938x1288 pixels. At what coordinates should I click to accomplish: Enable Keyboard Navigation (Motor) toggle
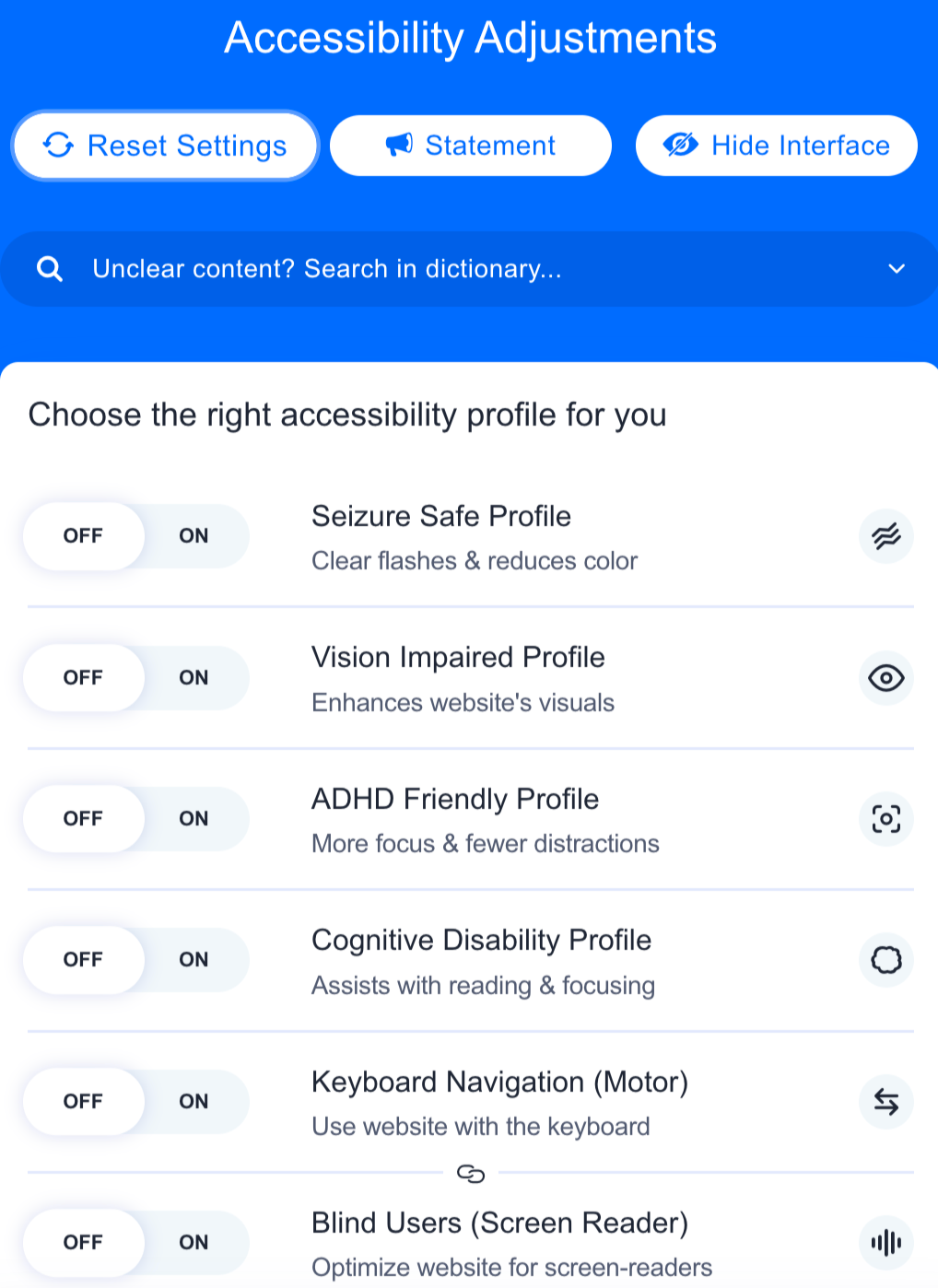point(193,1101)
